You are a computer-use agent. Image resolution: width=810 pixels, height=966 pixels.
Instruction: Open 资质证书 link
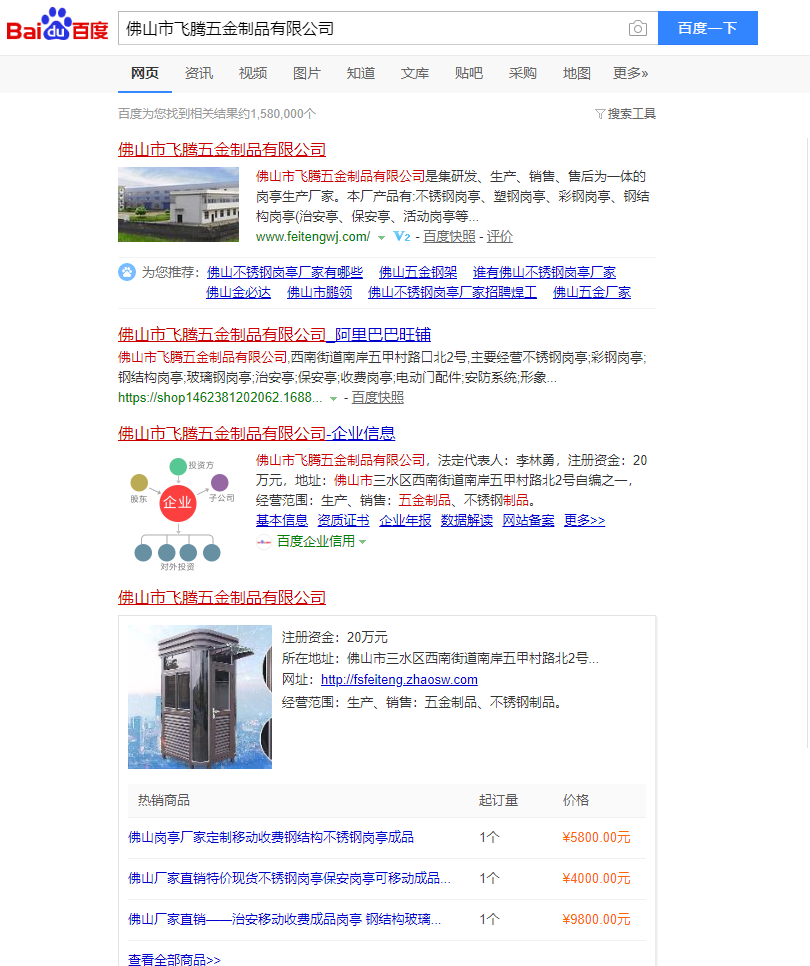tap(344, 521)
